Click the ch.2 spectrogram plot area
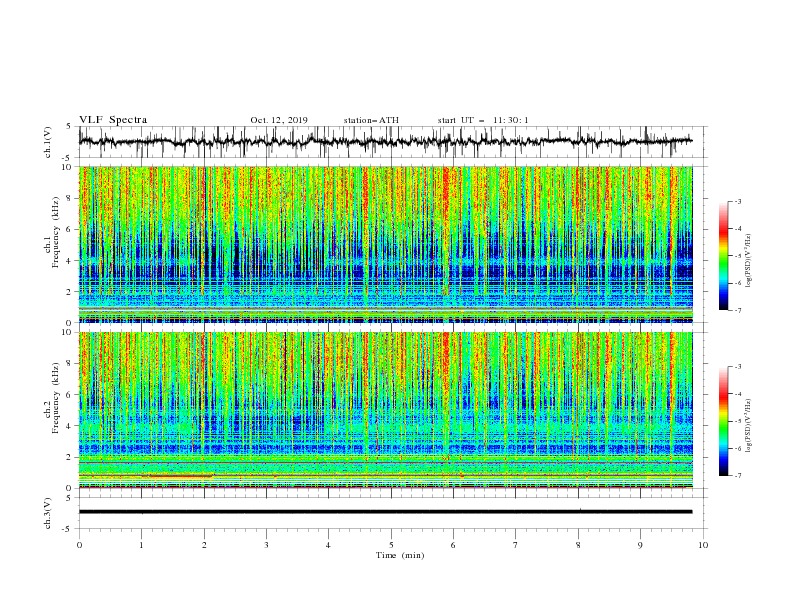792x612 pixels. 385,410
